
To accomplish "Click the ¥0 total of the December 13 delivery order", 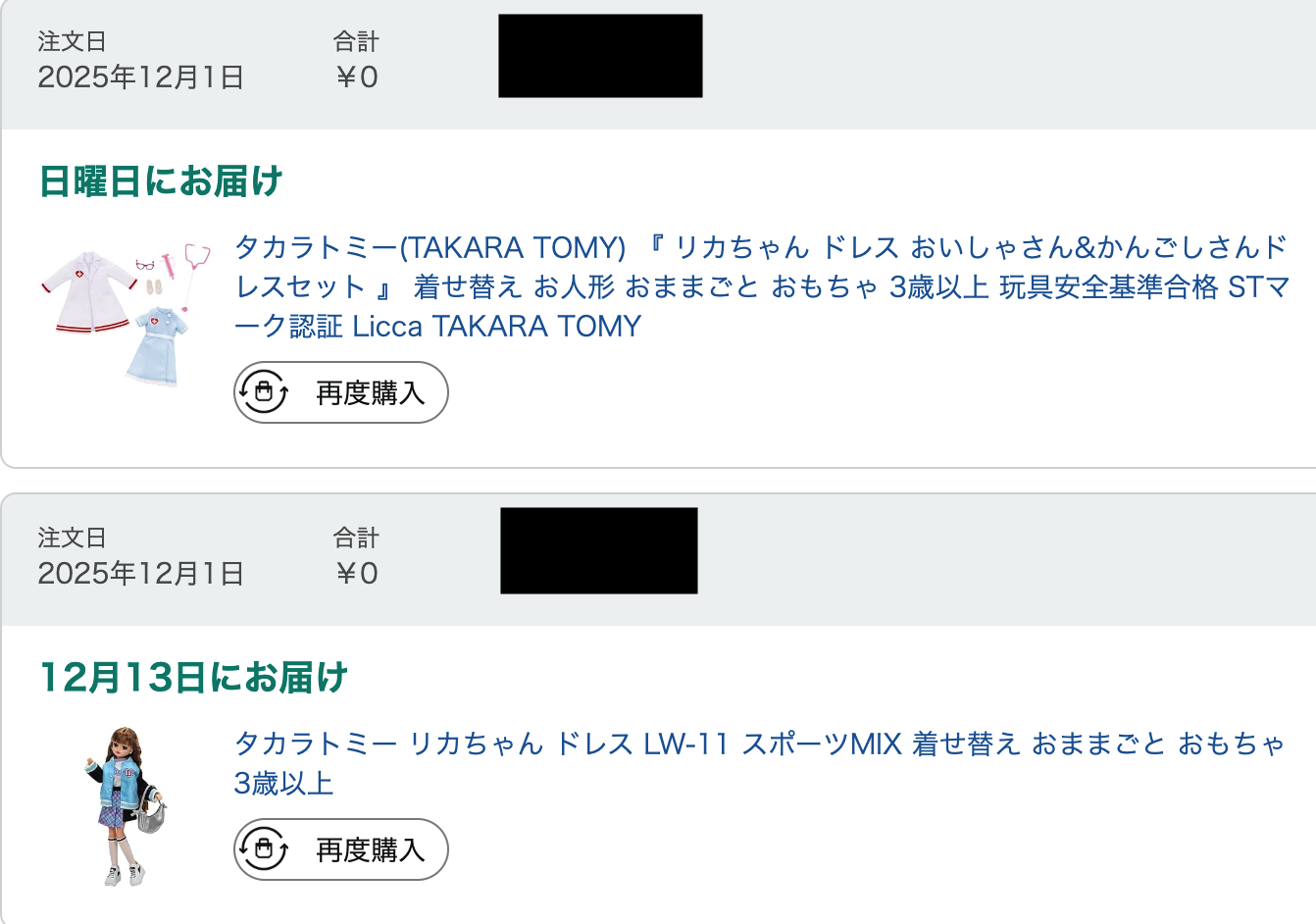I will pos(356,574).
